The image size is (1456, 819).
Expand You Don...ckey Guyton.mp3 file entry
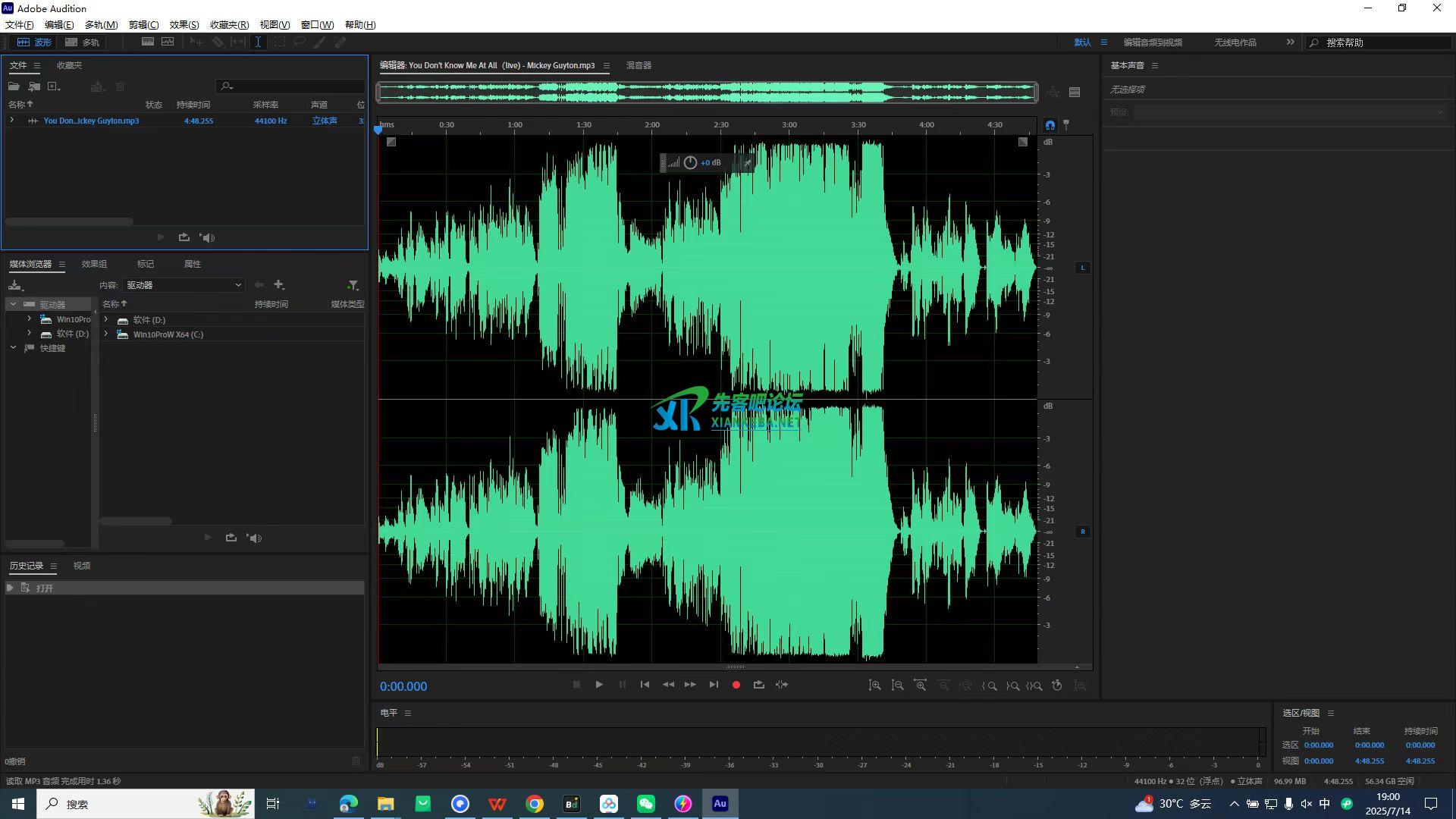(11, 121)
